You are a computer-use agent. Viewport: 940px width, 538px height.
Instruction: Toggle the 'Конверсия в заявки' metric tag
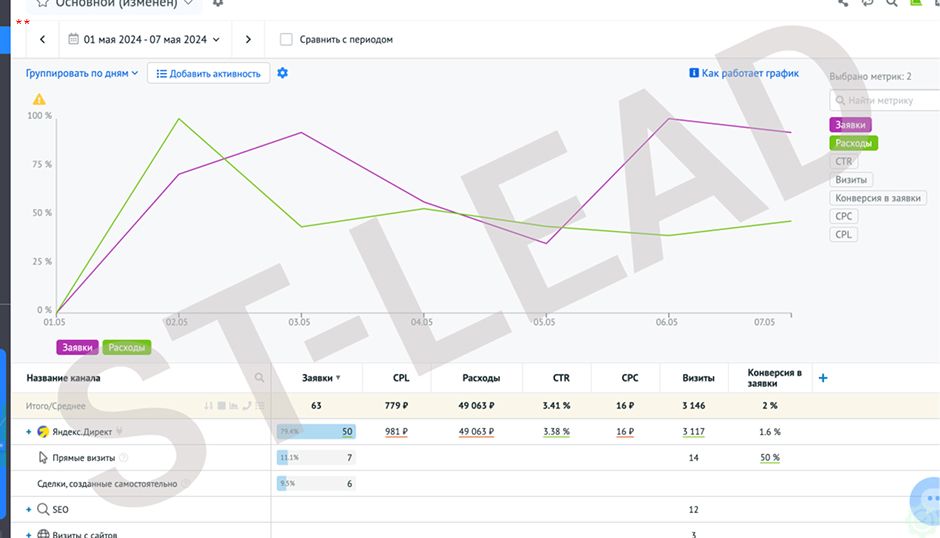click(878, 198)
